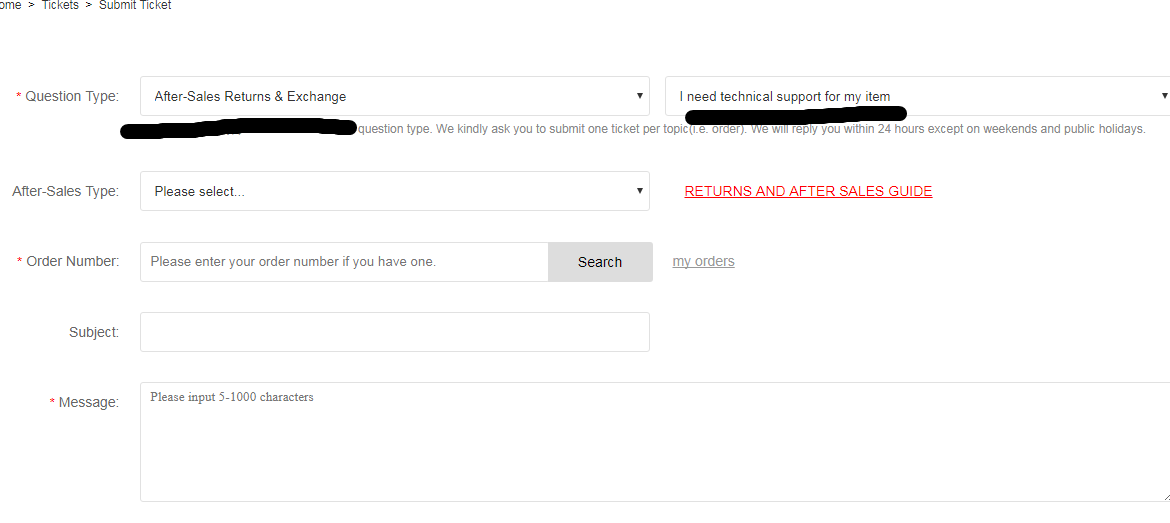This screenshot has height=523, width=1170.
Task: Open the 'my orders' link
Action: (x=704, y=261)
